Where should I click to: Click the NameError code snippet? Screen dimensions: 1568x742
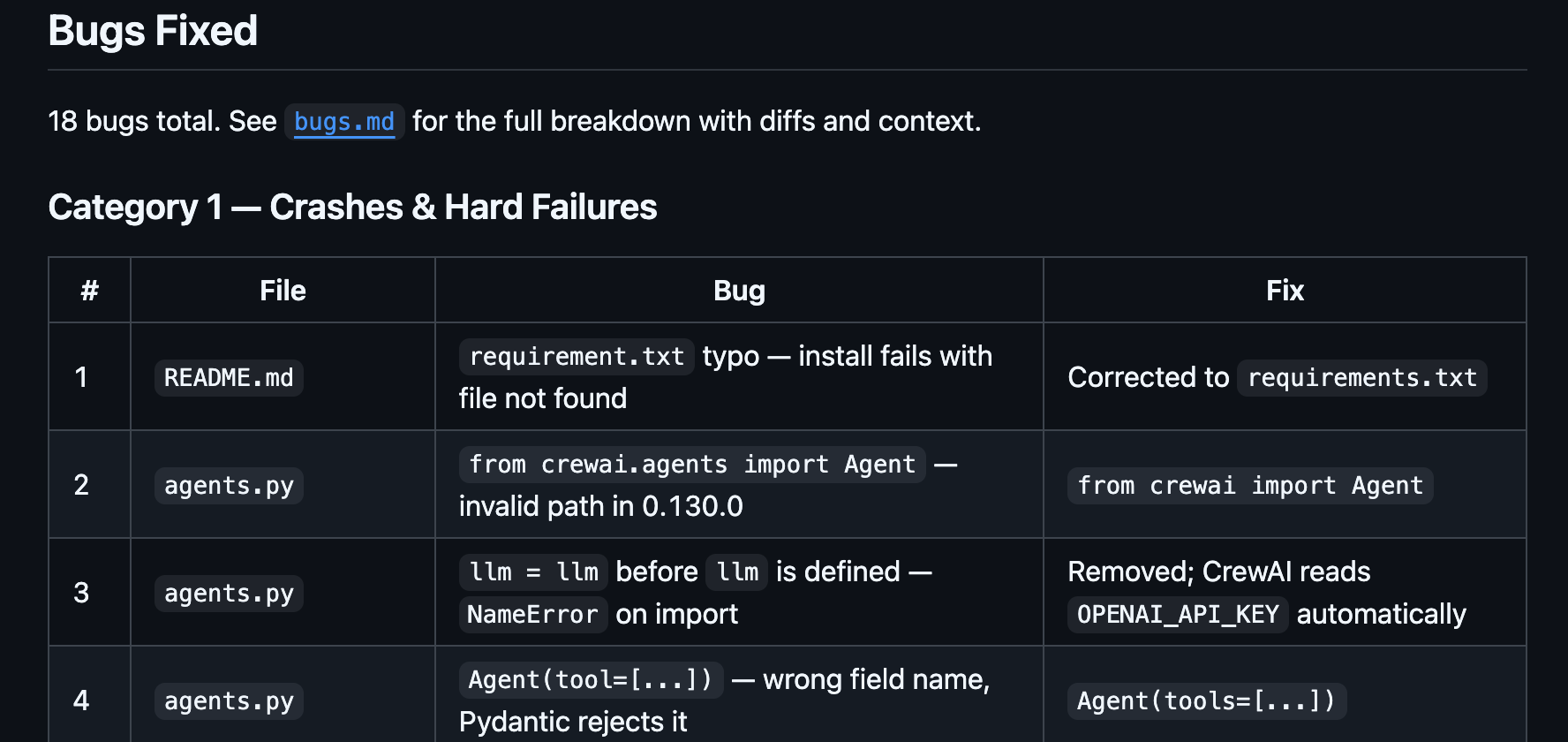point(532,615)
